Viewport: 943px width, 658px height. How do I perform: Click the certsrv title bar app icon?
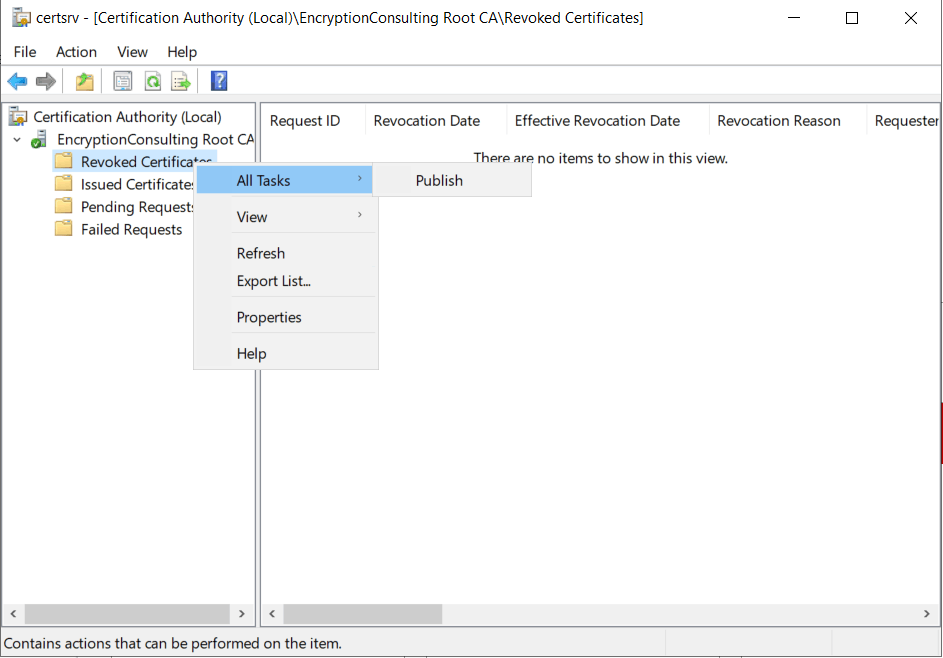(21, 17)
